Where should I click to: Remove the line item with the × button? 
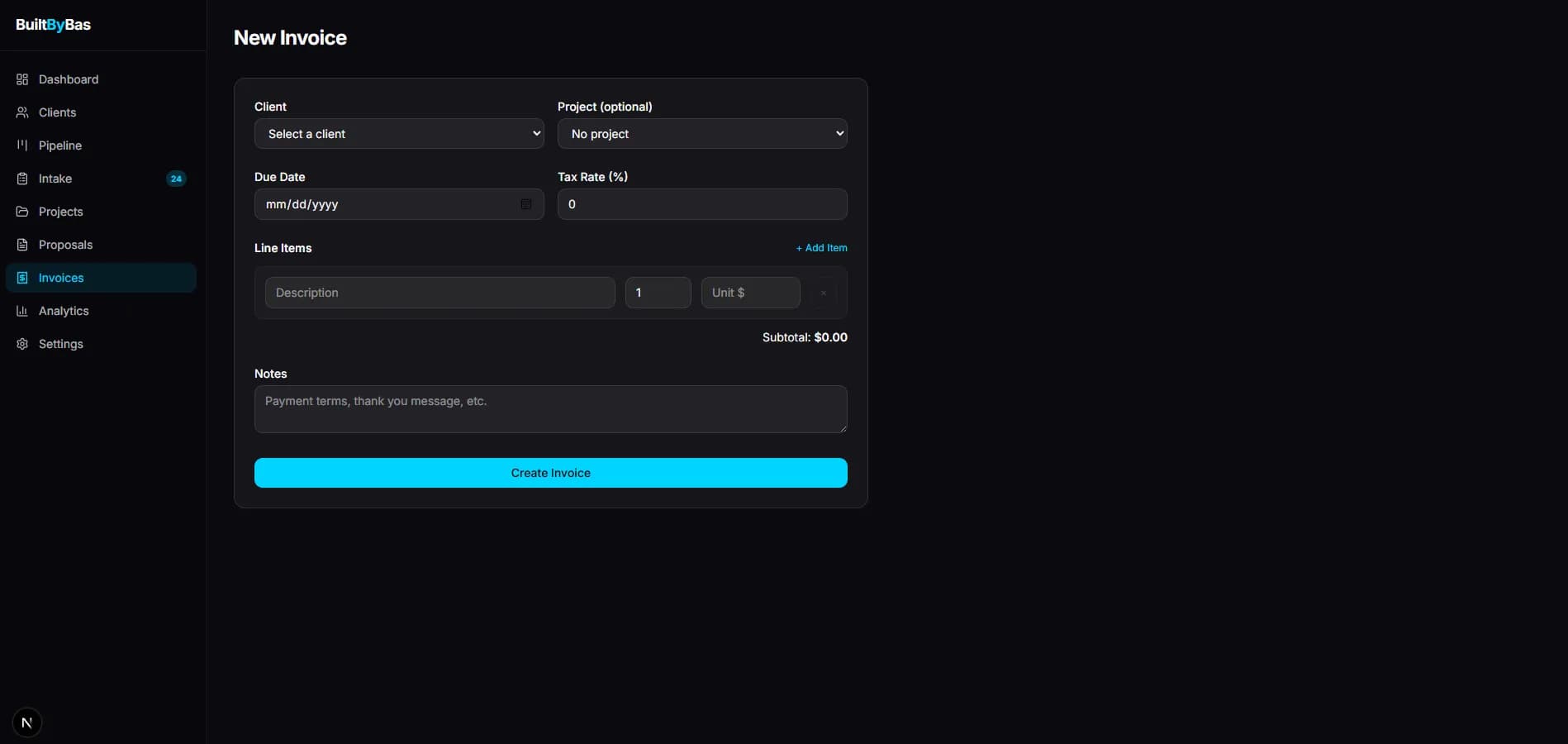click(x=823, y=293)
